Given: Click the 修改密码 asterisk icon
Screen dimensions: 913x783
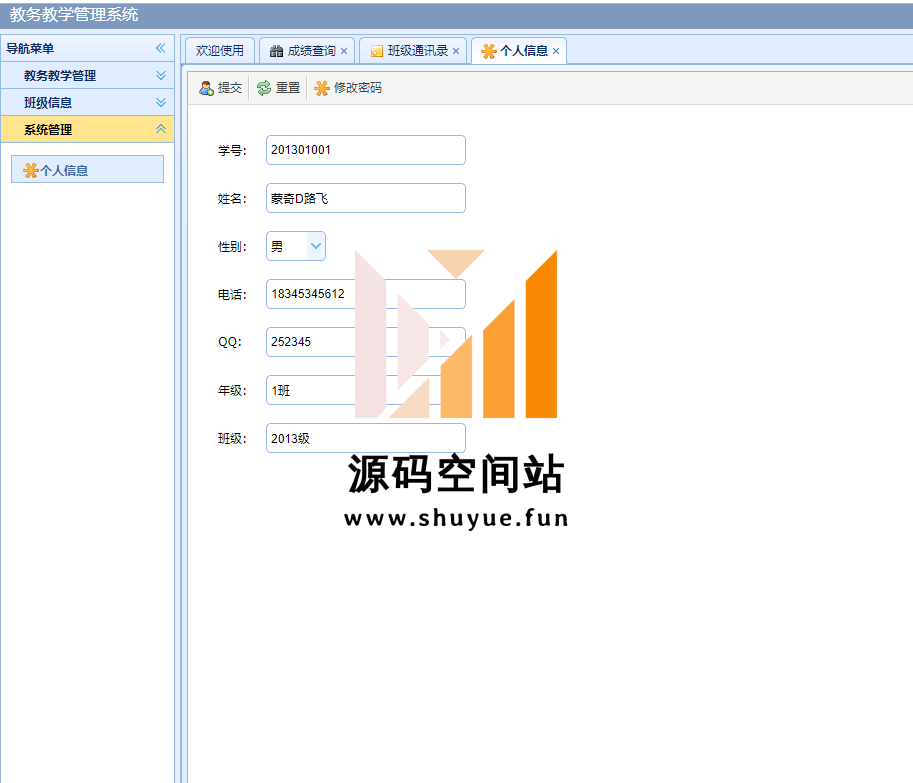Looking at the screenshot, I should click(321, 88).
